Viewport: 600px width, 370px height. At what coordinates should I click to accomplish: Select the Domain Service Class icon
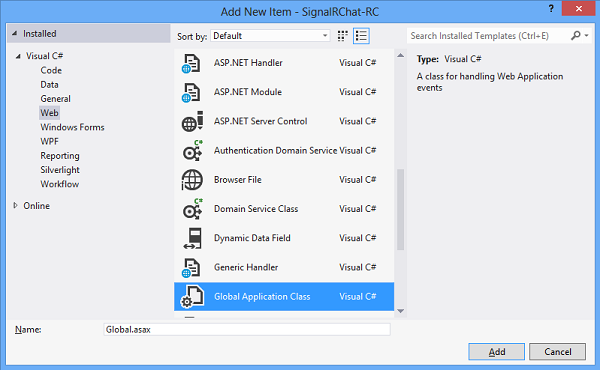192,209
